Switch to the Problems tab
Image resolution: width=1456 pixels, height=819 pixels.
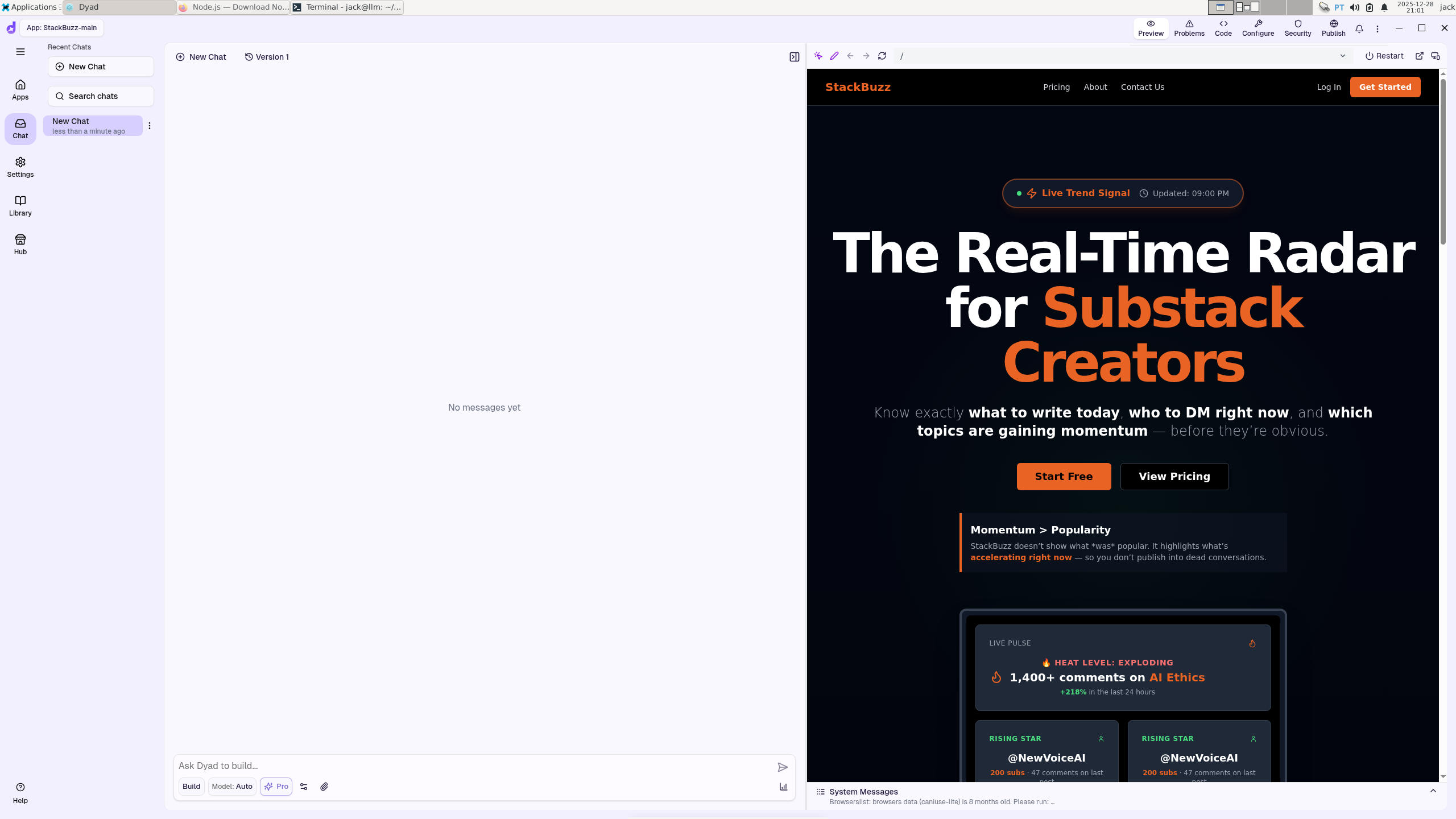click(x=1189, y=28)
